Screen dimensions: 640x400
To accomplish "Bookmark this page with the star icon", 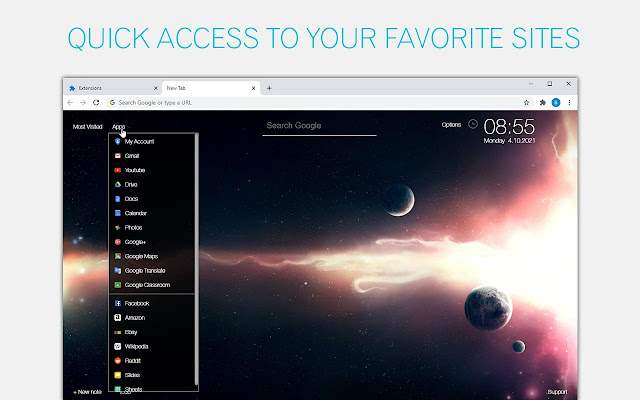I will click(527, 102).
